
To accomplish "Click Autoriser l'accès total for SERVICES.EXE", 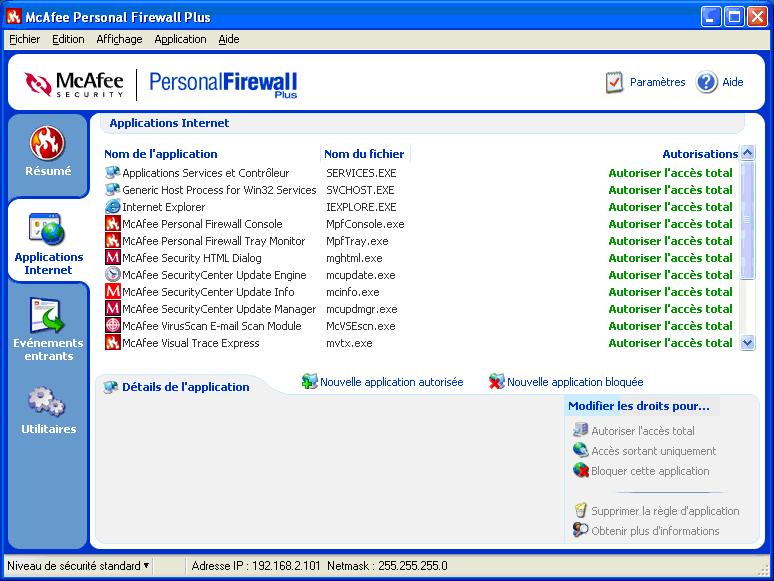I will point(670,173).
